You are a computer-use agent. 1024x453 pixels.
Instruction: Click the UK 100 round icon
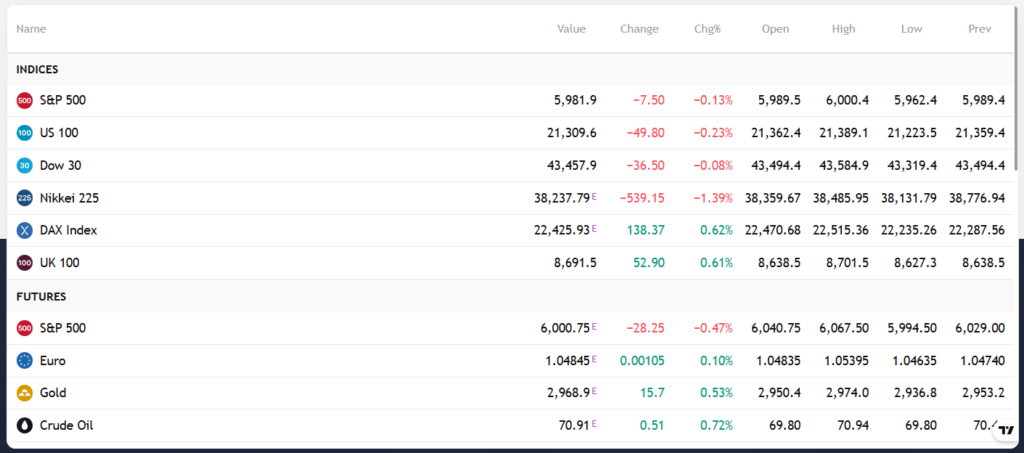(x=24, y=263)
